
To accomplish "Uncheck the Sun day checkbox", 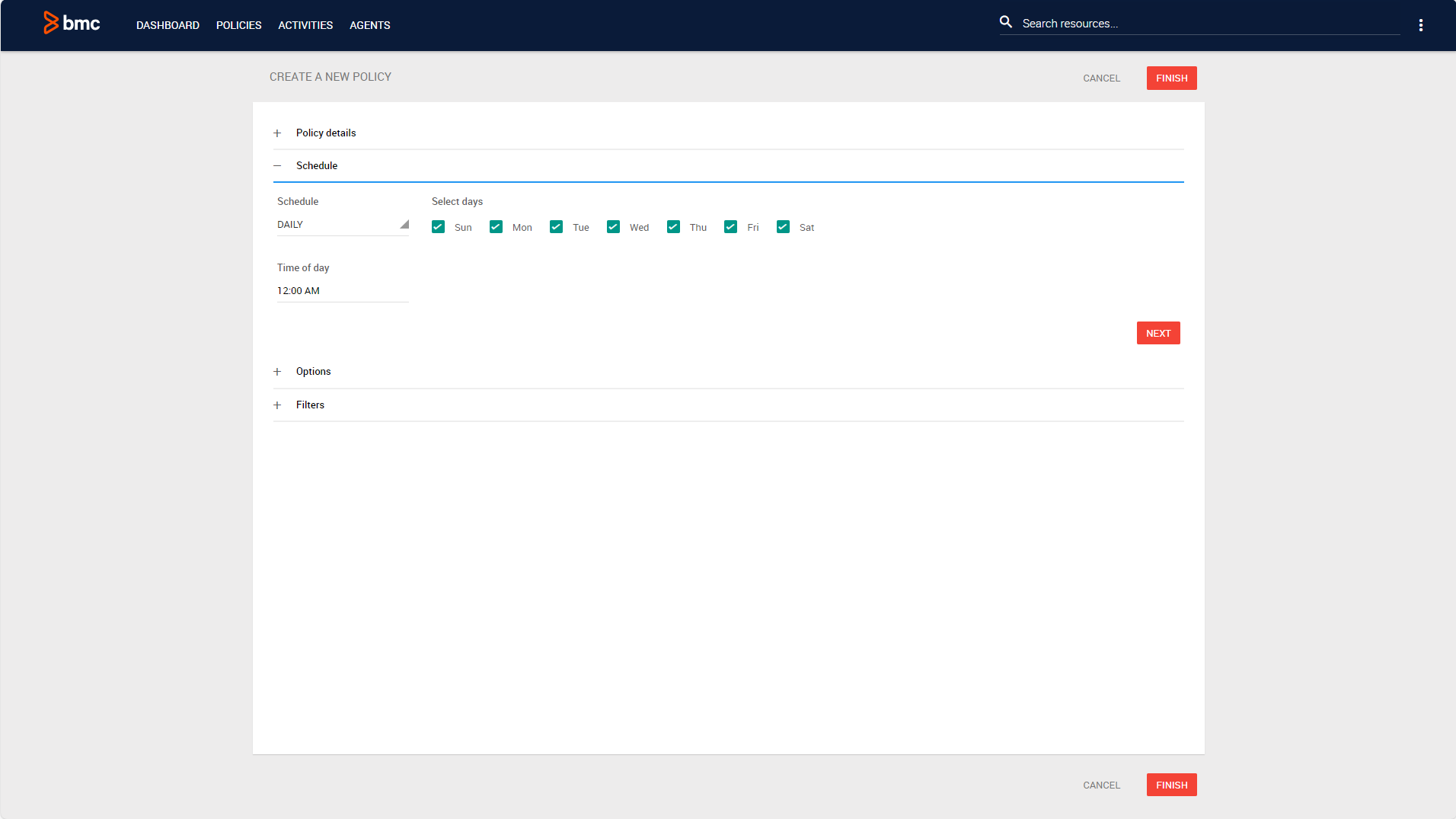I will (x=438, y=226).
